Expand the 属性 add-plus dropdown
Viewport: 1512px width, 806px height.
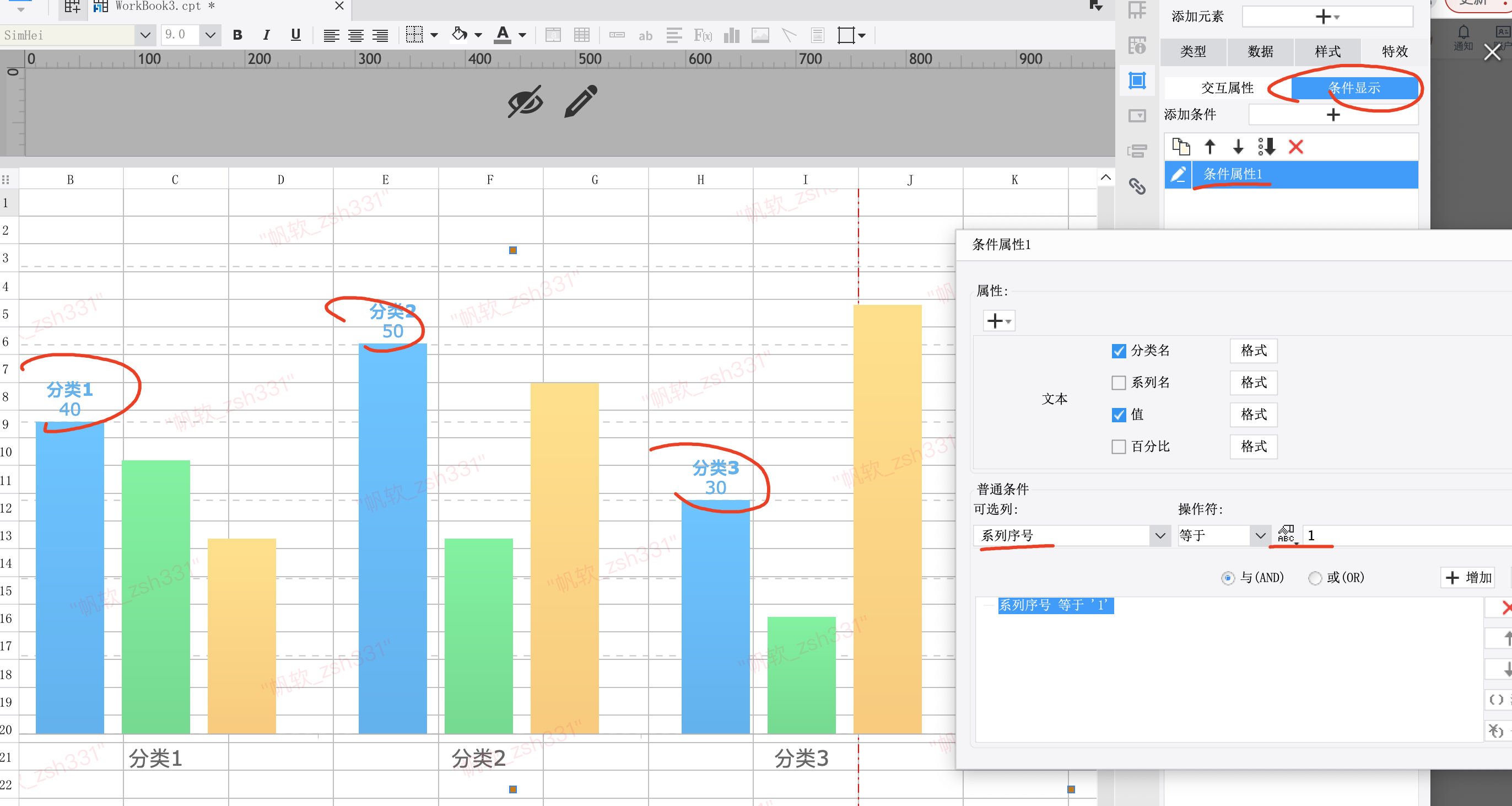coord(998,321)
